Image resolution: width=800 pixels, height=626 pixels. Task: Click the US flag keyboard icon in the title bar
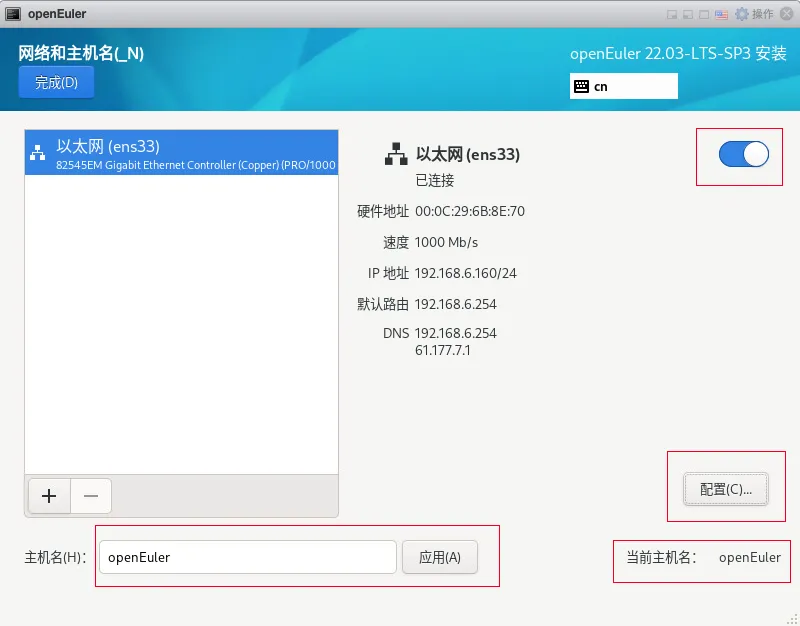point(722,14)
